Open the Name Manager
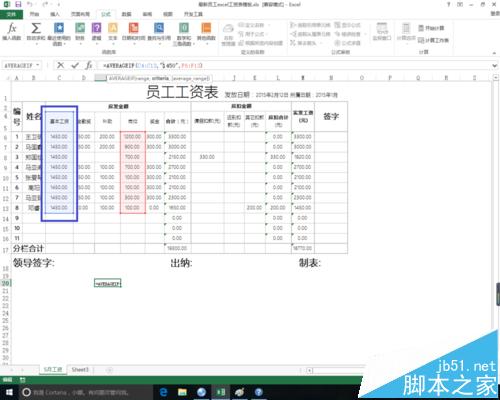This screenshot has width=500, height=400. pyautogui.click(x=228, y=35)
